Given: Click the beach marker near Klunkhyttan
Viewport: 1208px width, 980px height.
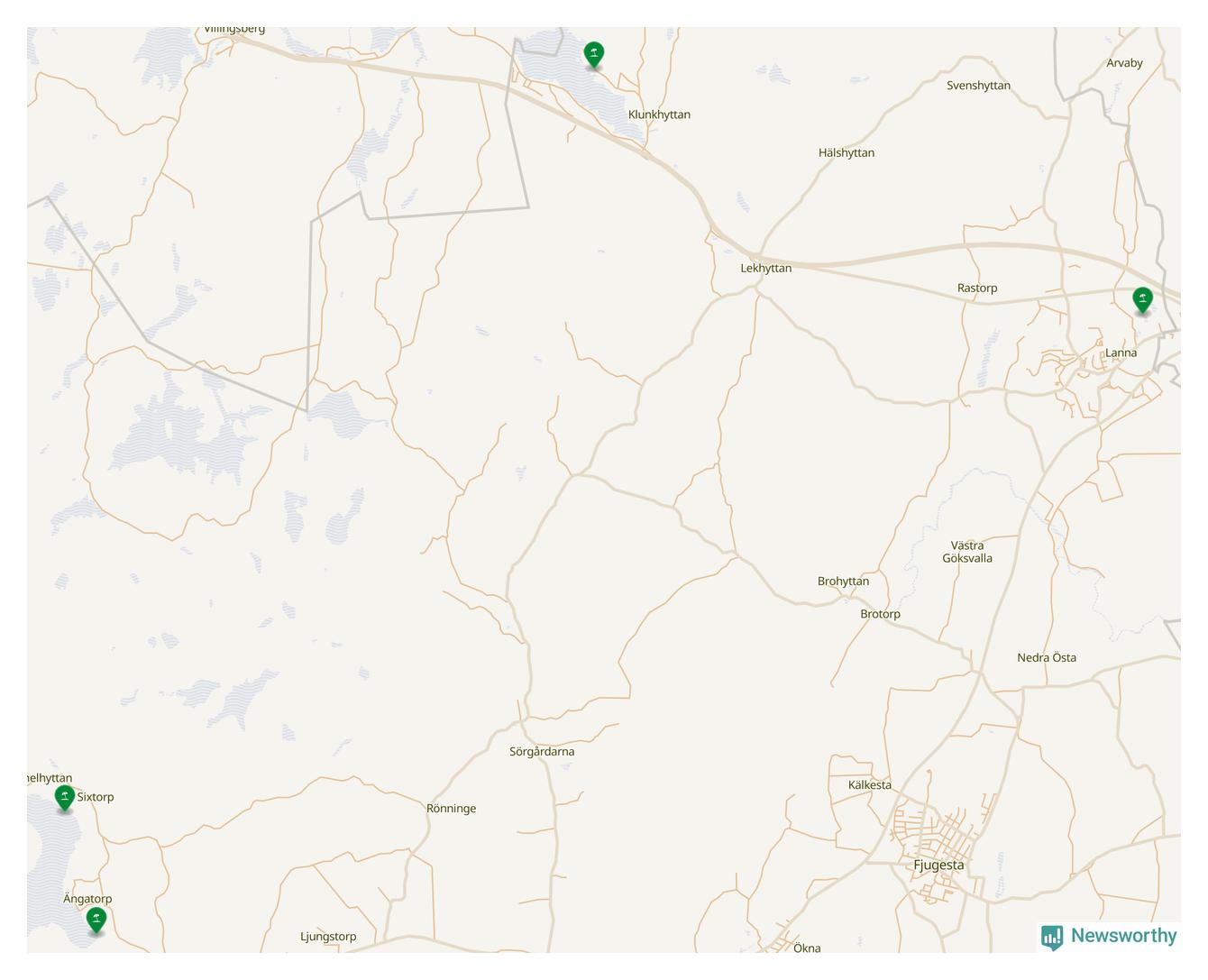Looking at the screenshot, I should click(593, 55).
